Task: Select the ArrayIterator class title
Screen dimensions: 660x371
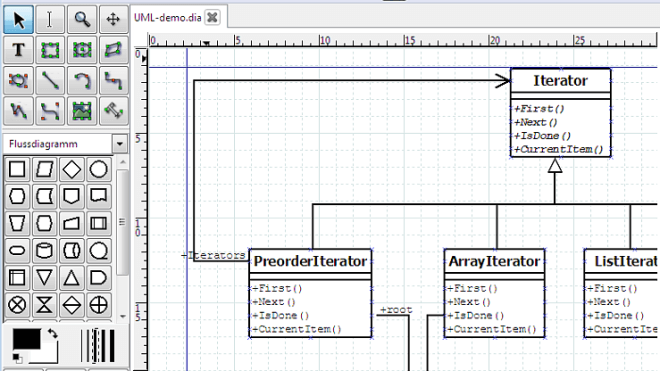Action: (x=494, y=261)
